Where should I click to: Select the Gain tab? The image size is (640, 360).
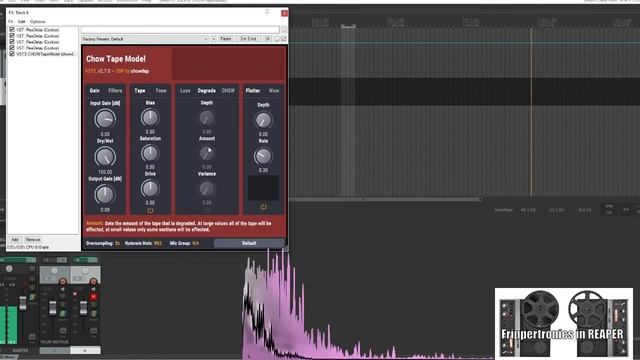[95, 91]
